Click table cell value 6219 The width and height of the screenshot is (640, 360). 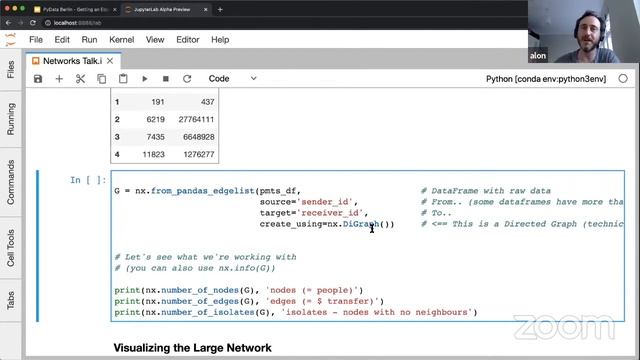click(156, 120)
